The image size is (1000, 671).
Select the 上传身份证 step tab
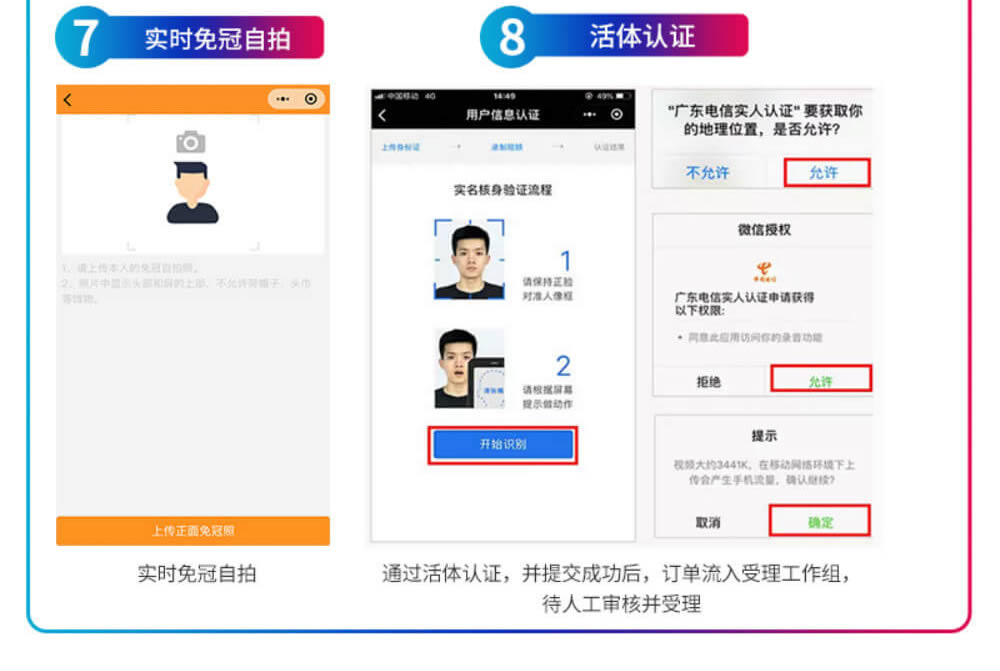point(401,147)
